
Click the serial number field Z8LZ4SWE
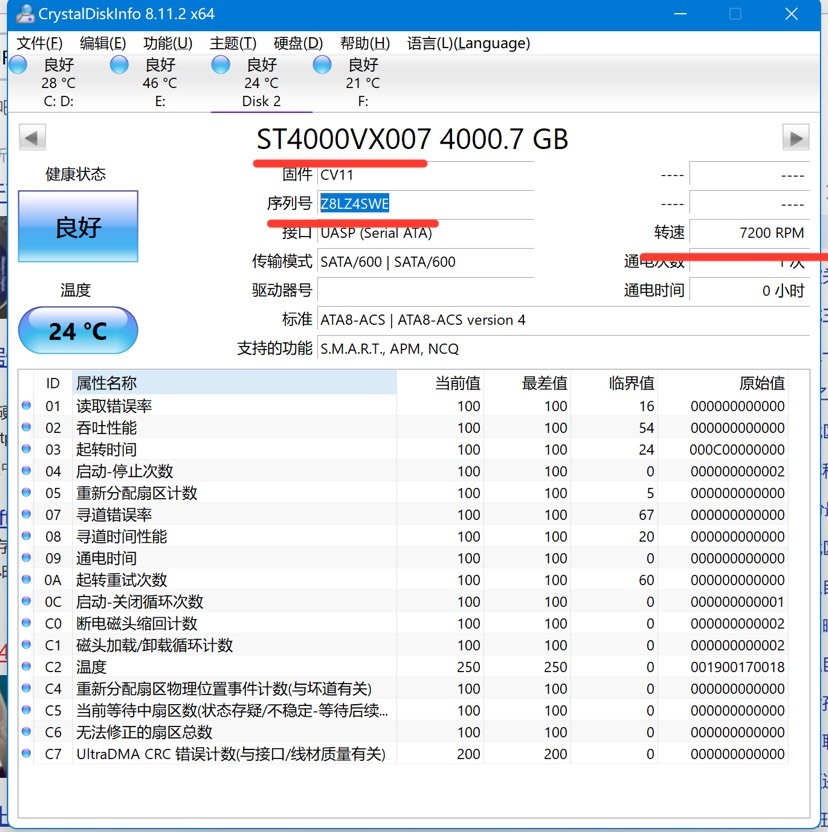(426, 204)
